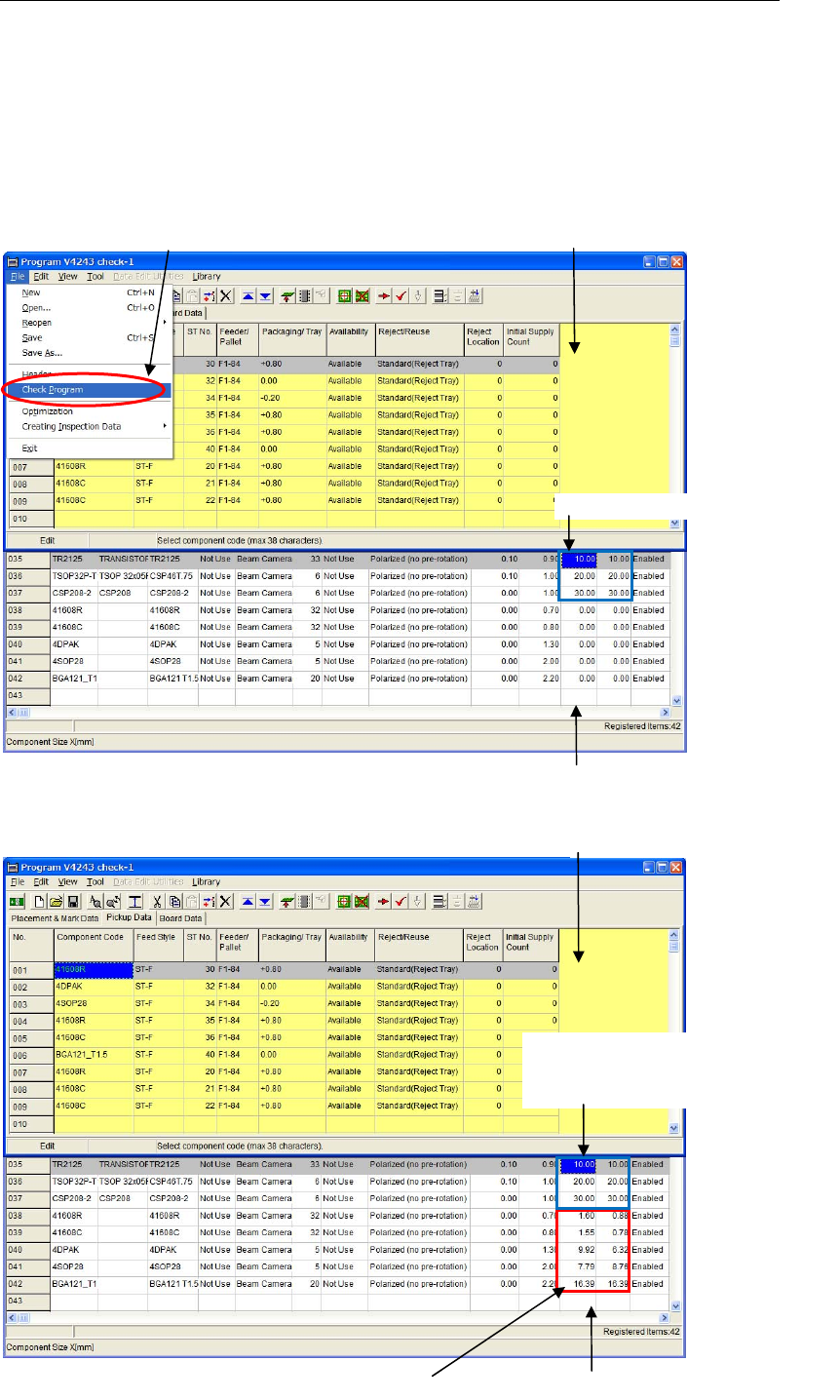The width and height of the screenshot is (840, 1400).
Task: Bottom window: click the 9.92 value in row 040
Action: (579, 1250)
